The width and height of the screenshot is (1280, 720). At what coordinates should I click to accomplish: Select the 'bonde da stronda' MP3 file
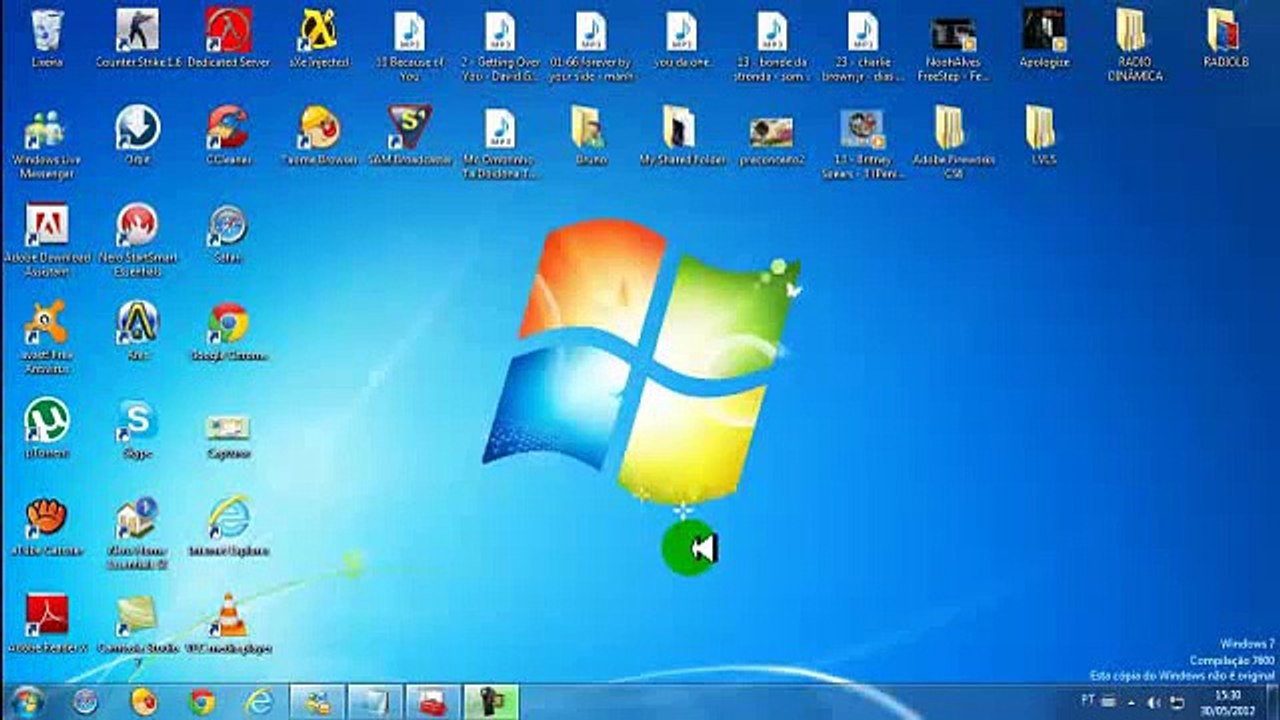coord(772,46)
